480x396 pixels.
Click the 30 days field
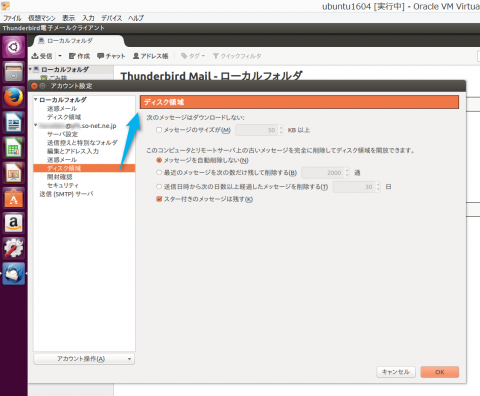354,187
